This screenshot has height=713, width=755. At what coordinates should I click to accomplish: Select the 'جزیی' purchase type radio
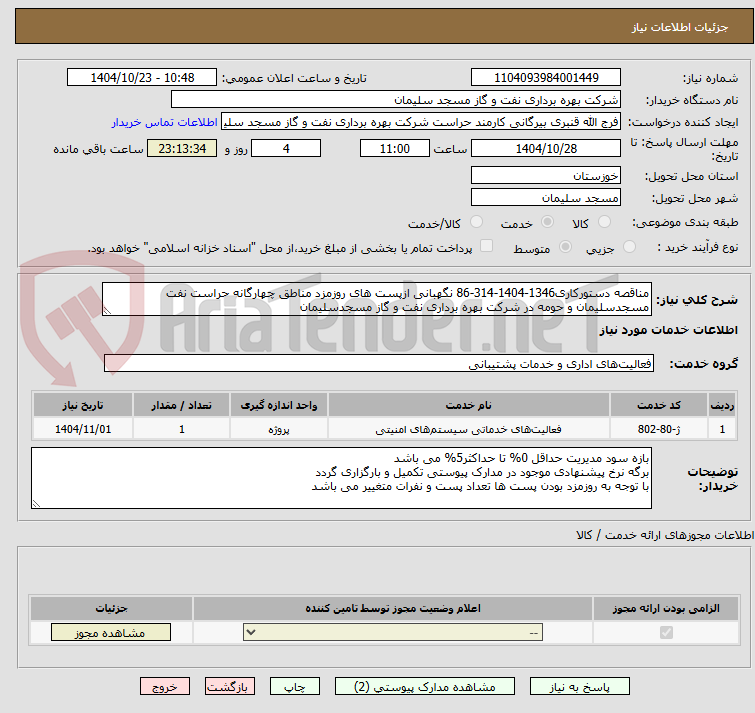[x=629, y=247]
